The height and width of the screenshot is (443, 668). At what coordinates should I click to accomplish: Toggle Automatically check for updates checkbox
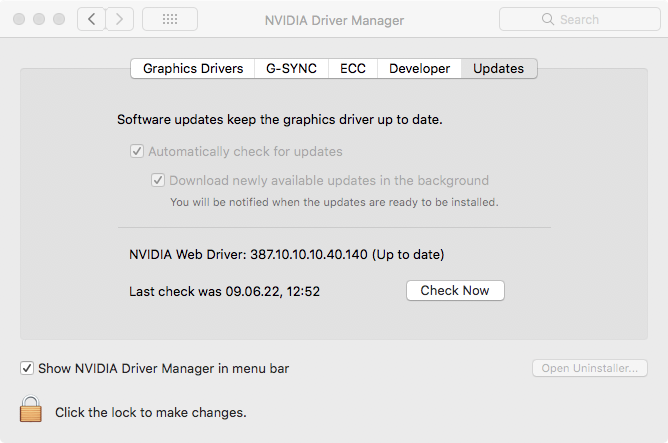tap(137, 152)
